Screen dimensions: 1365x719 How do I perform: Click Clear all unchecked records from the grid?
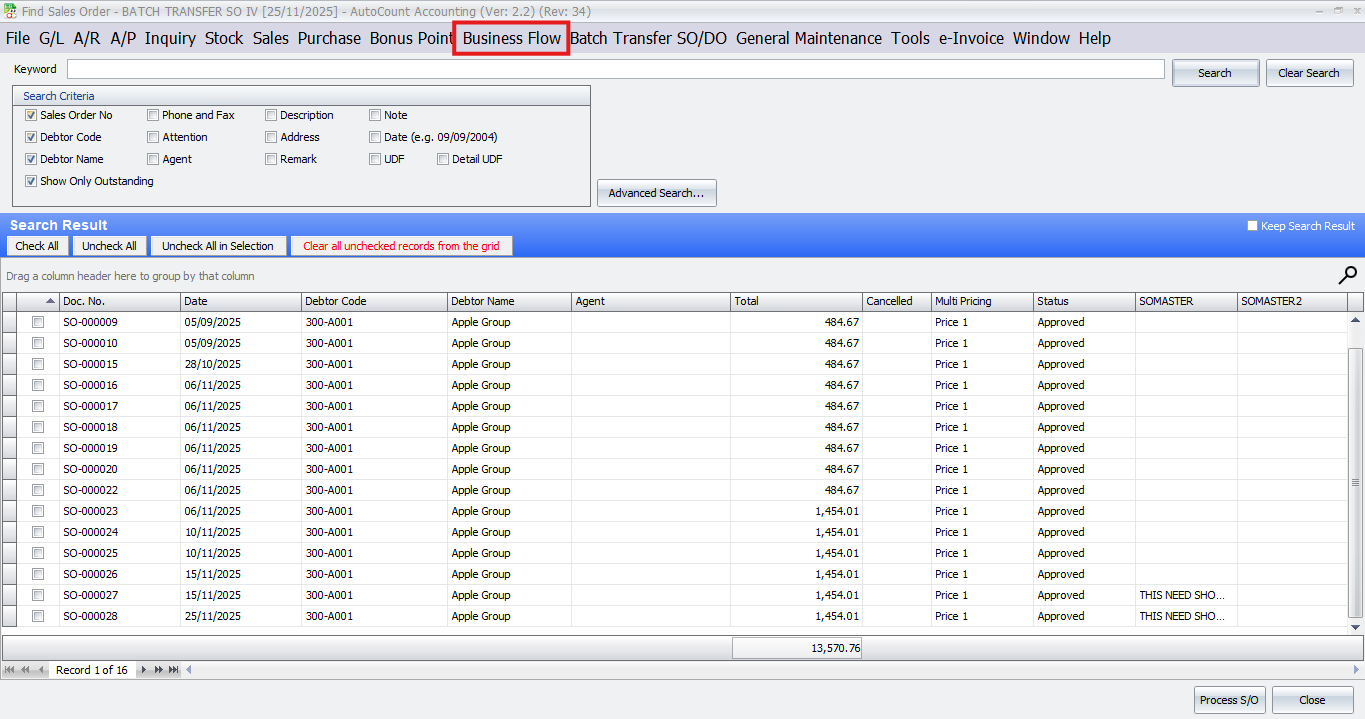pyautogui.click(x=401, y=245)
